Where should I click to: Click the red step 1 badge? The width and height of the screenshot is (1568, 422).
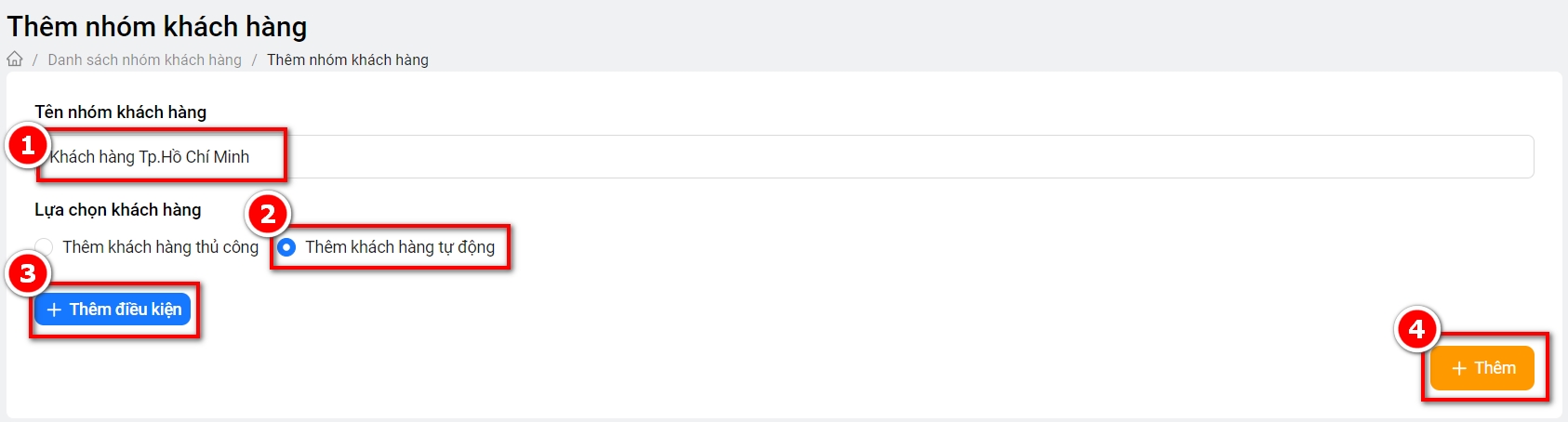[x=28, y=145]
